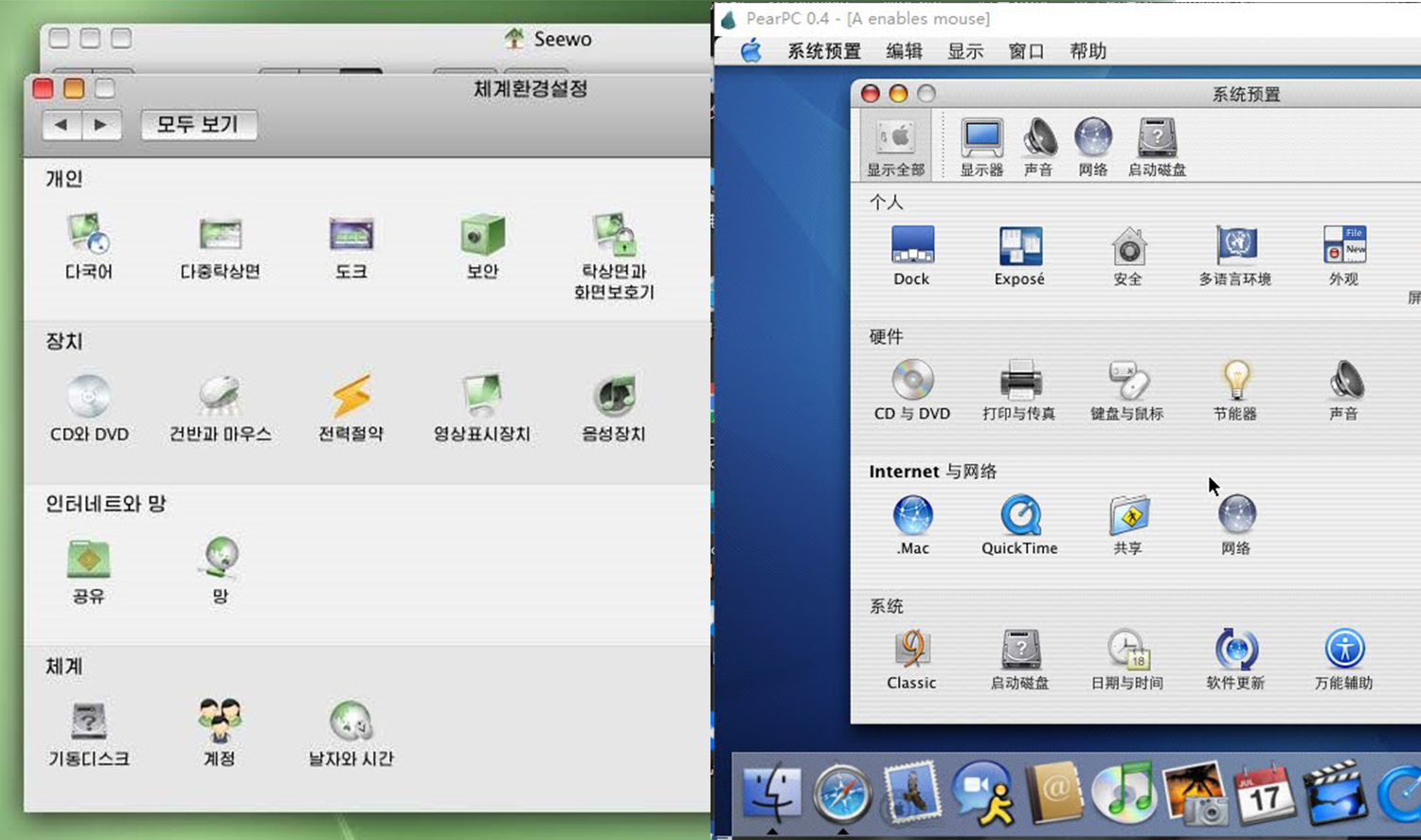The image size is (1421, 840).
Task: Open the 帮助 help menu
Action: pyautogui.click(x=1088, y=51)
